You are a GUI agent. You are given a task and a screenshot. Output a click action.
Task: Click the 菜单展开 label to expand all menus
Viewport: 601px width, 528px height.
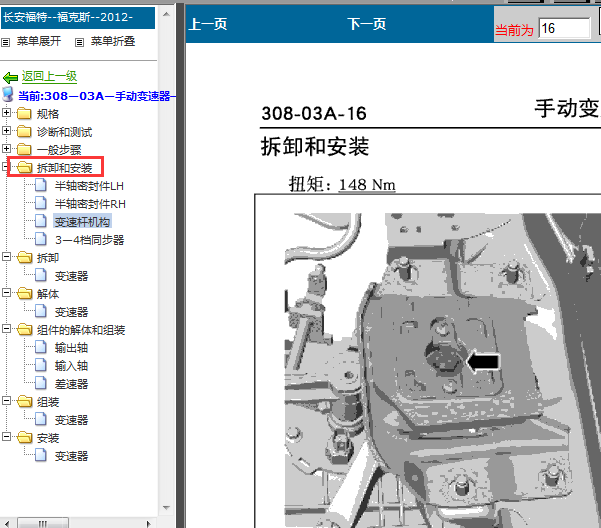coord(39,41)
